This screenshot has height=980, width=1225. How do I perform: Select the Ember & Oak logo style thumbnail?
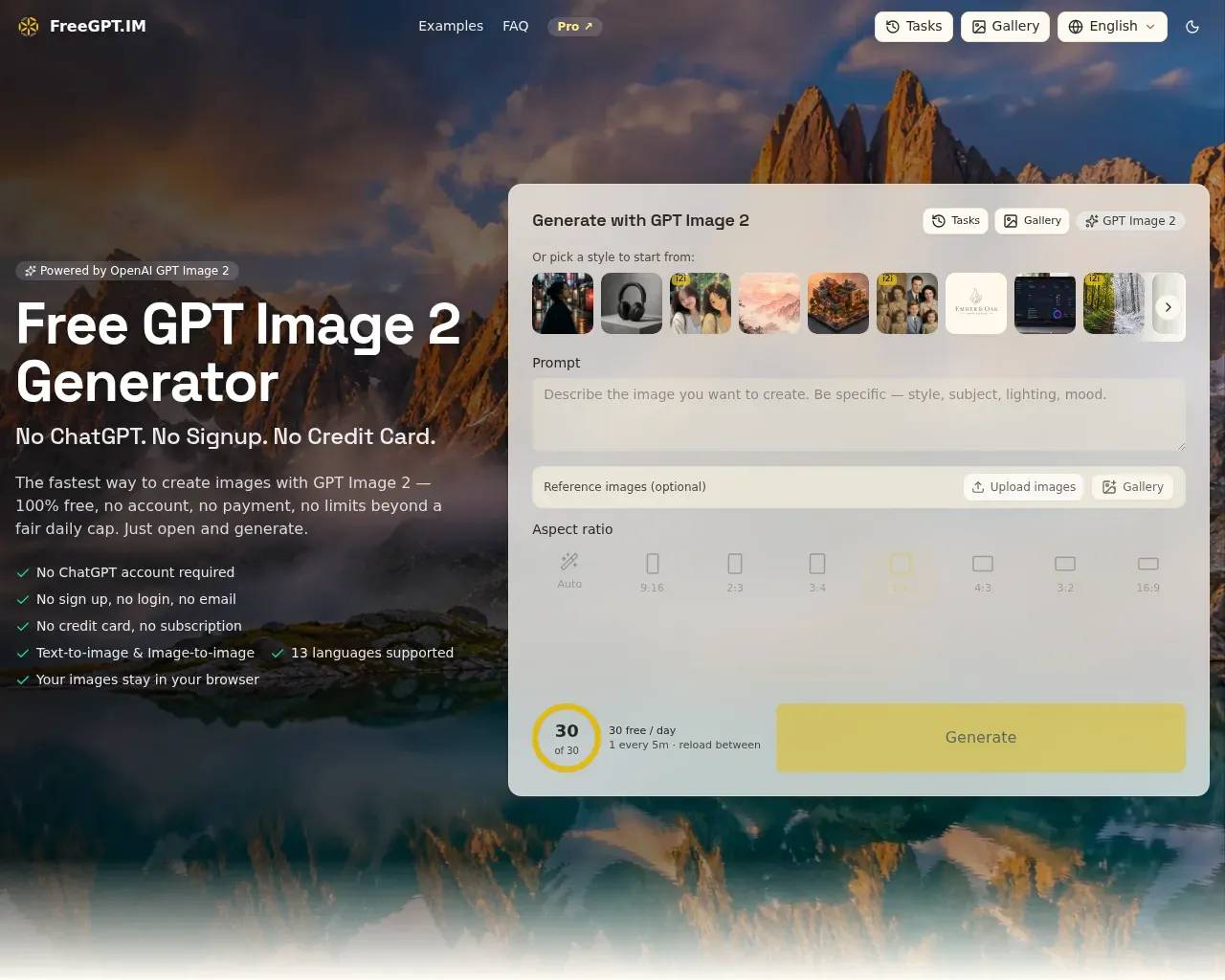click(x=976, y=303)
